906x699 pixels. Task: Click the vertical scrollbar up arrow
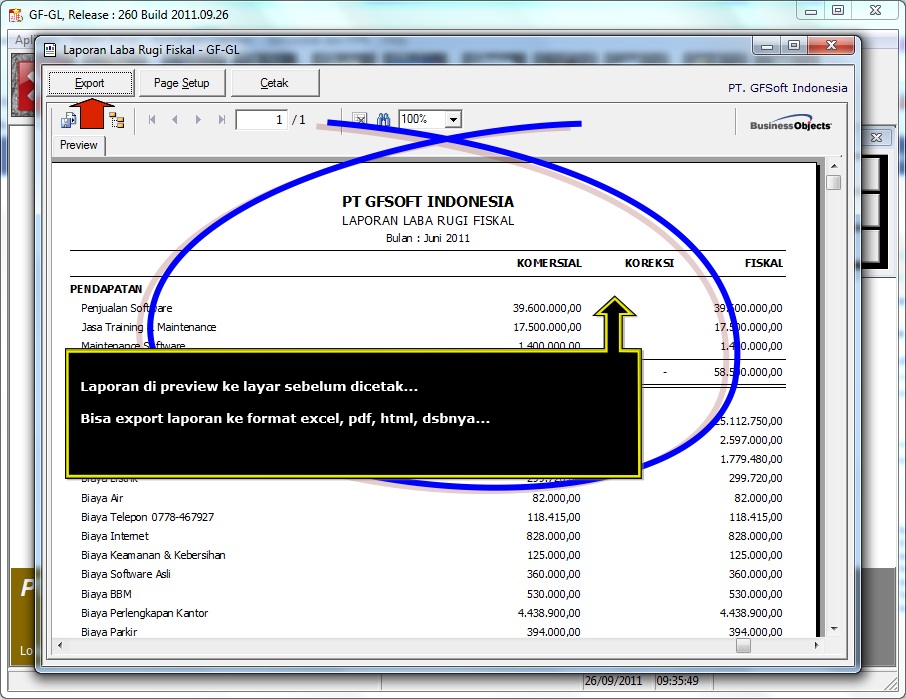834,166
